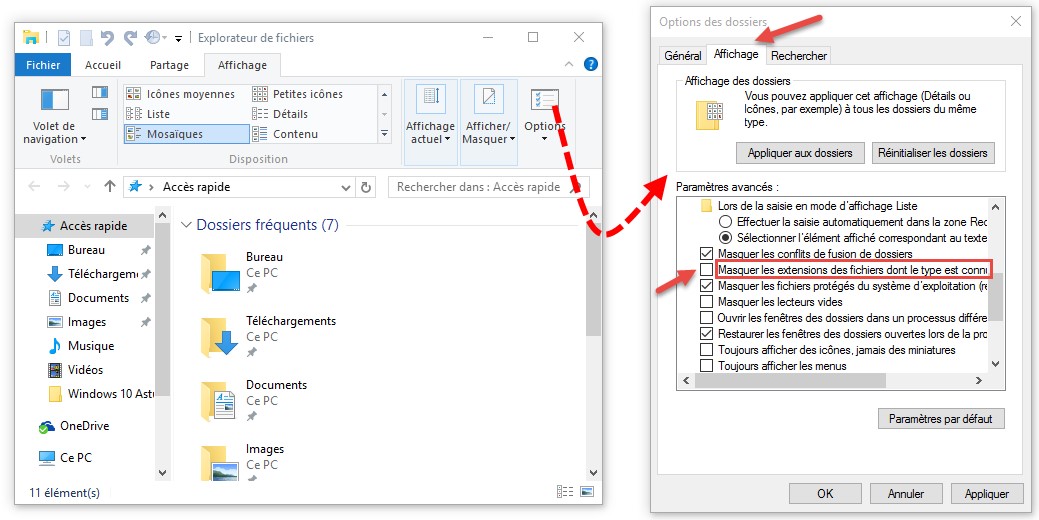Screen dimensions: 1039x520
Task: Toggle Toujours afficher les menus checkbox
Action: coord(707,366)
